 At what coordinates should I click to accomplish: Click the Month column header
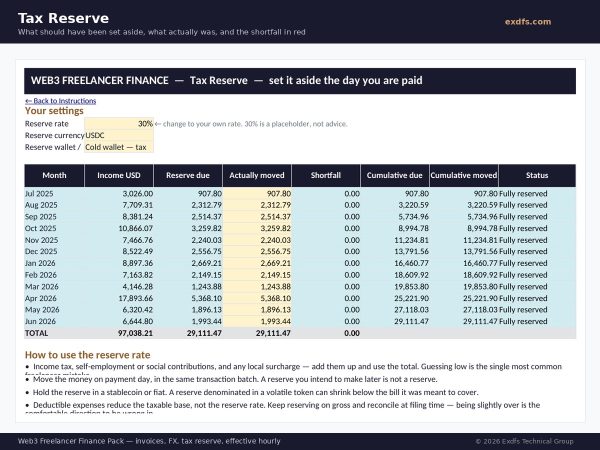(54, 176)
